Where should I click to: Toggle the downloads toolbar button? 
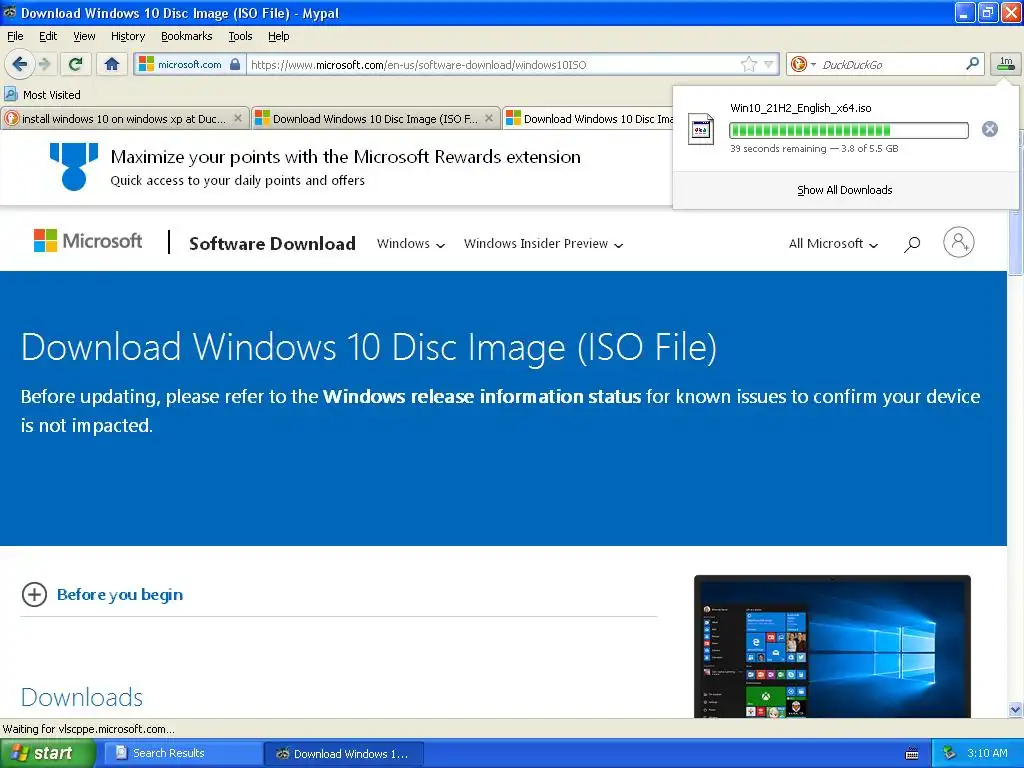tap(1006, 63)
